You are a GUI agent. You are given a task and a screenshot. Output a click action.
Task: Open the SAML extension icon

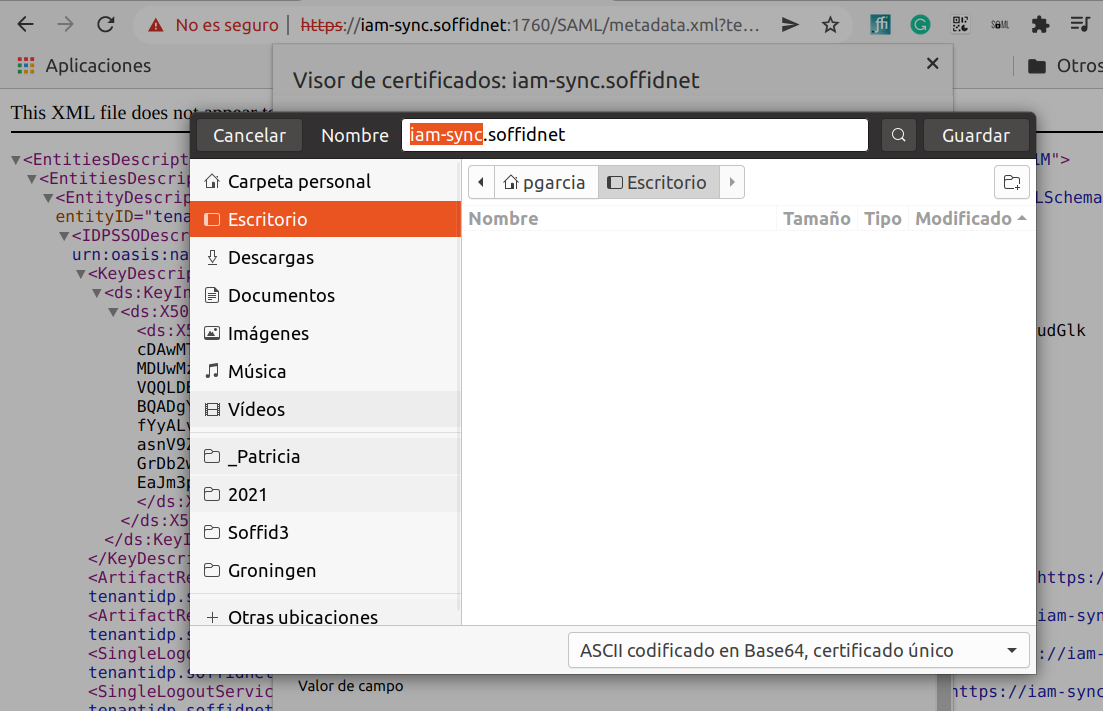(1000, 25)
